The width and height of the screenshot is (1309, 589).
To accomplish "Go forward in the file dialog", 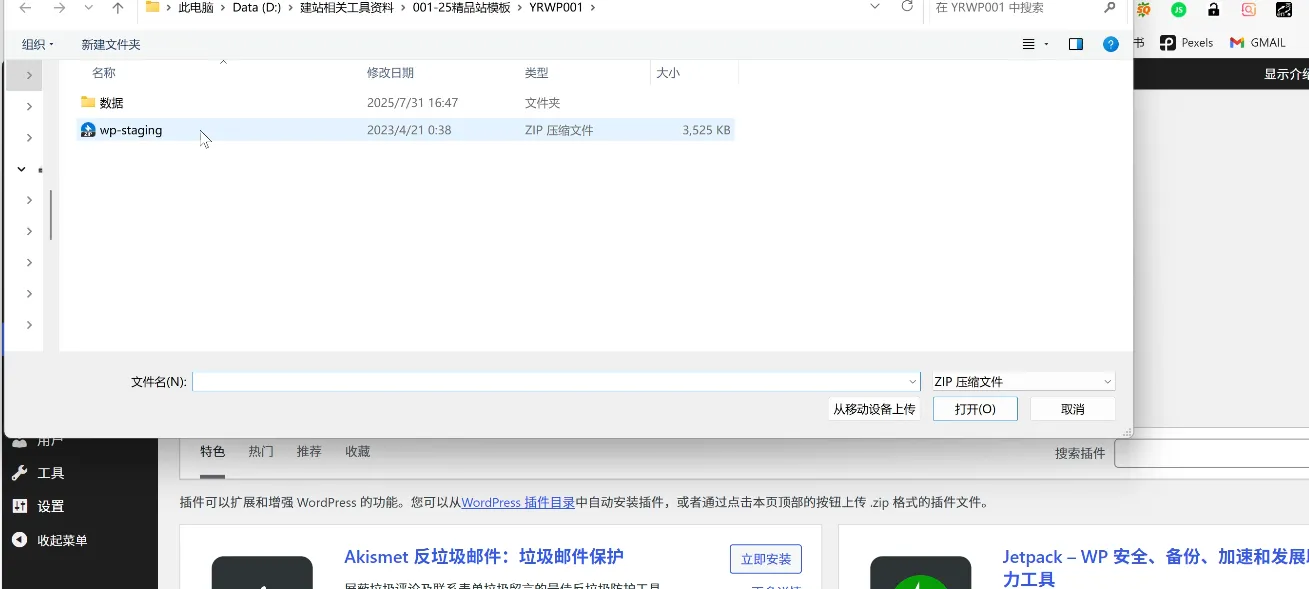I will pos(59,8).
